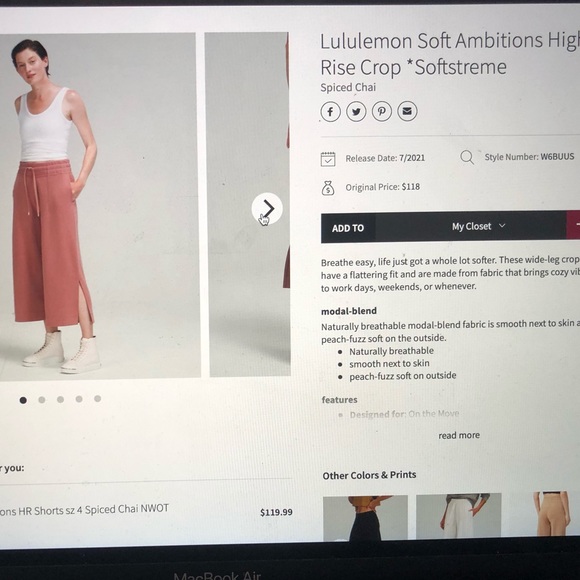Screen dimensions: 580x580
Task: Pin product with Pinterest icon
Action: pos(381,111)
